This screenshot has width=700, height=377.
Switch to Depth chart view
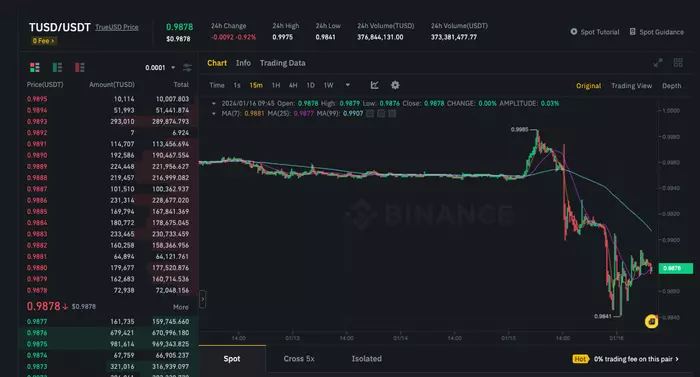671,86
